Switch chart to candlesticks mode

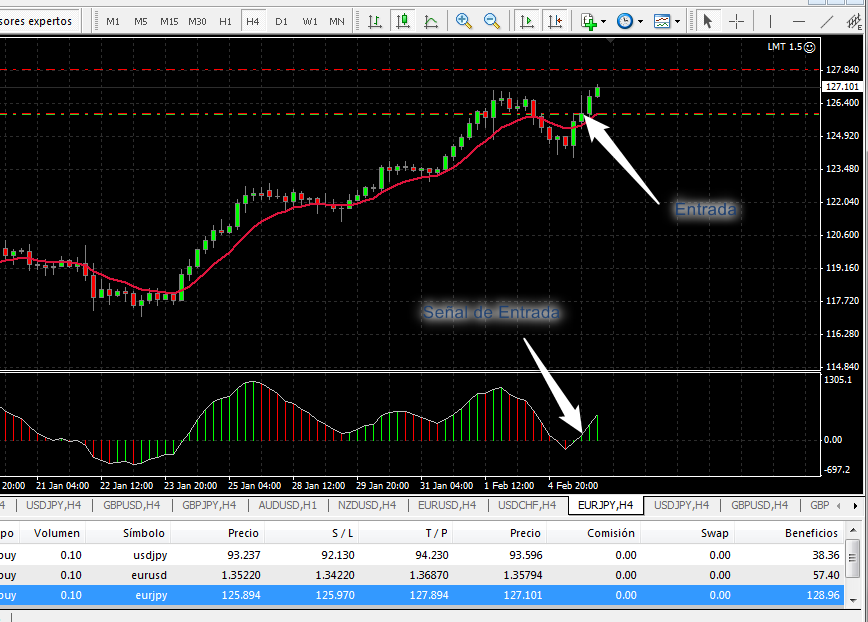tap(403, 22)
